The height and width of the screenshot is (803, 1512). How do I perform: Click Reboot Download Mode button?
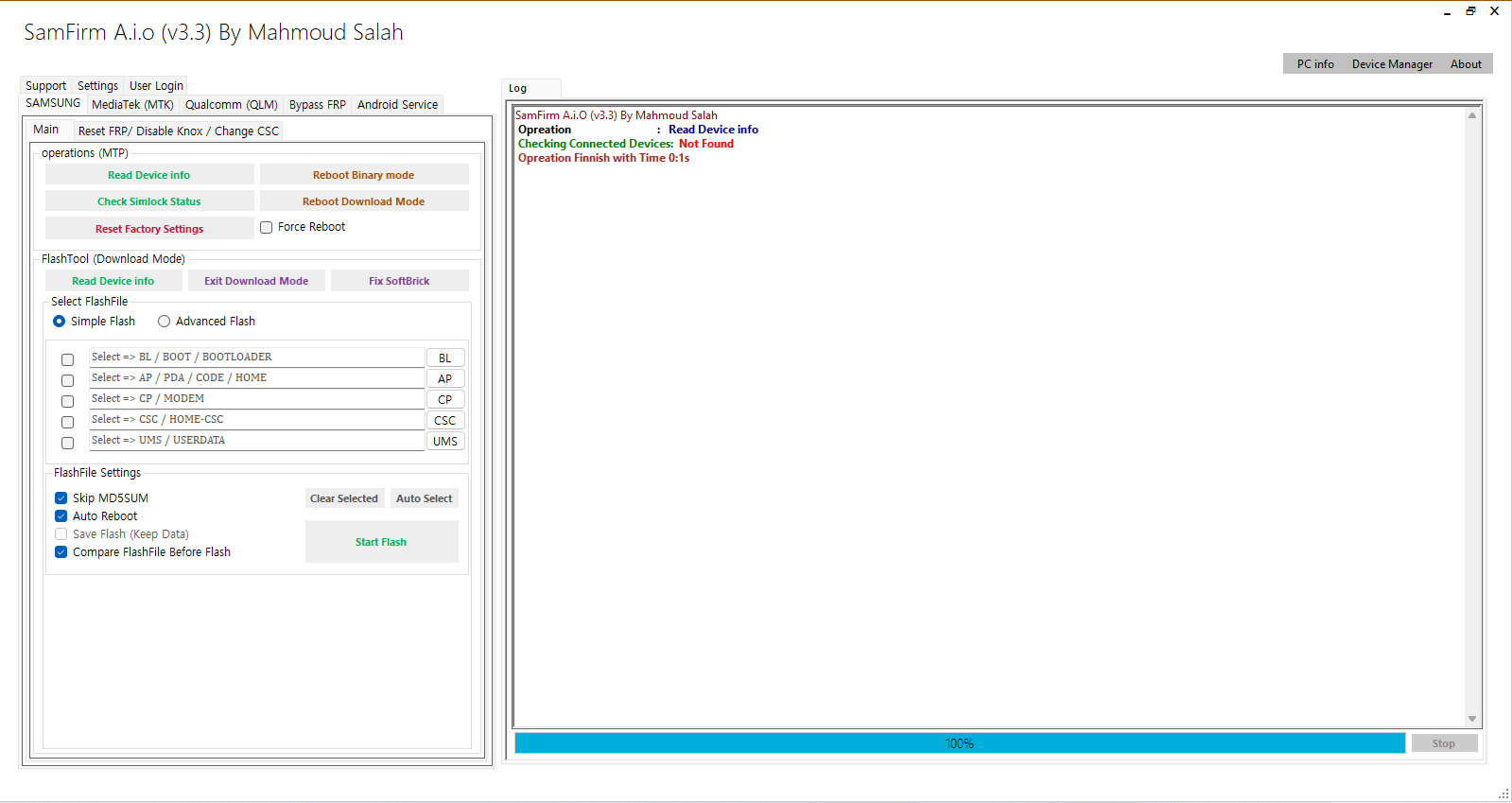point(364,201)
